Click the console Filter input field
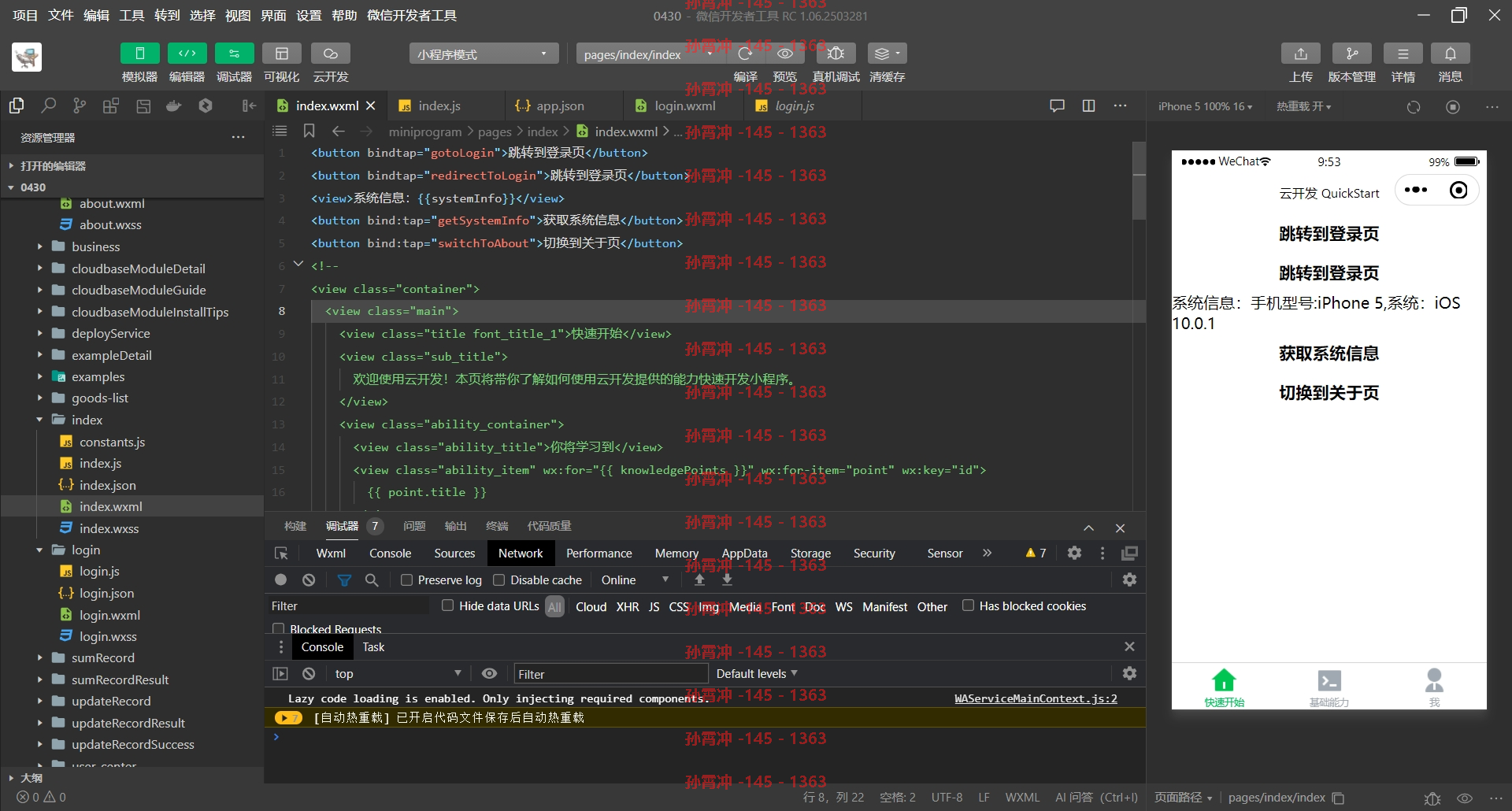1512x811 pixels. pyautogui.click(x=611, y=674)
